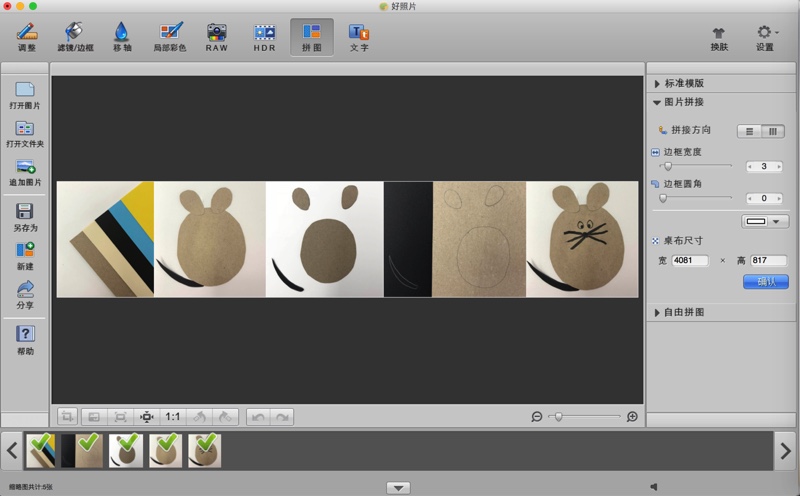Toggle the whiskered mouse thumbnail checkmark

(205, 451)
